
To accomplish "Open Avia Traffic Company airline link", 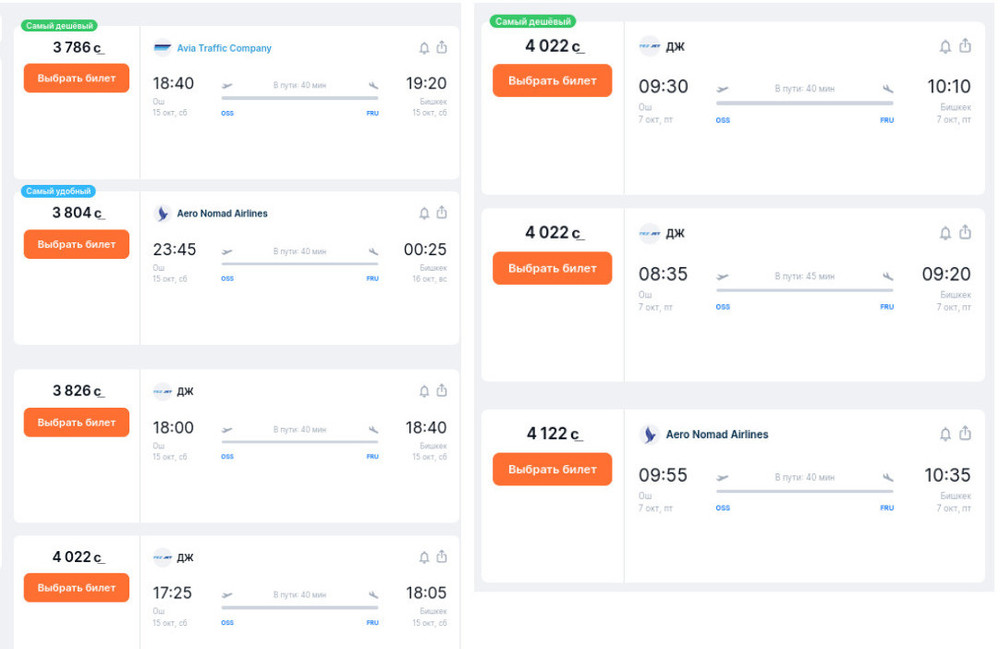I will coord(224,48).
